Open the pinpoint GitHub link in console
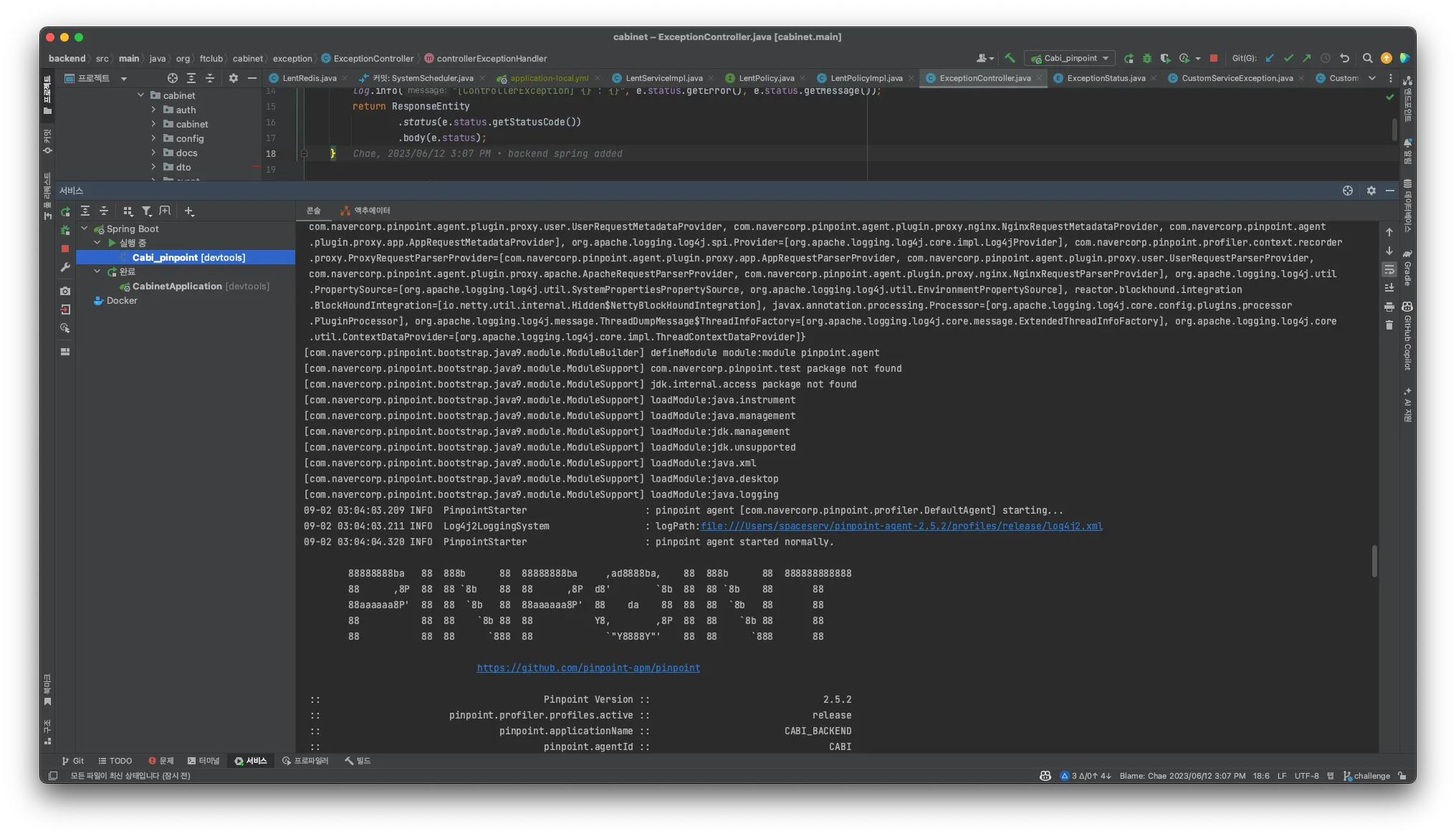This screenshot has width=1456, height=836. point(588,668)
